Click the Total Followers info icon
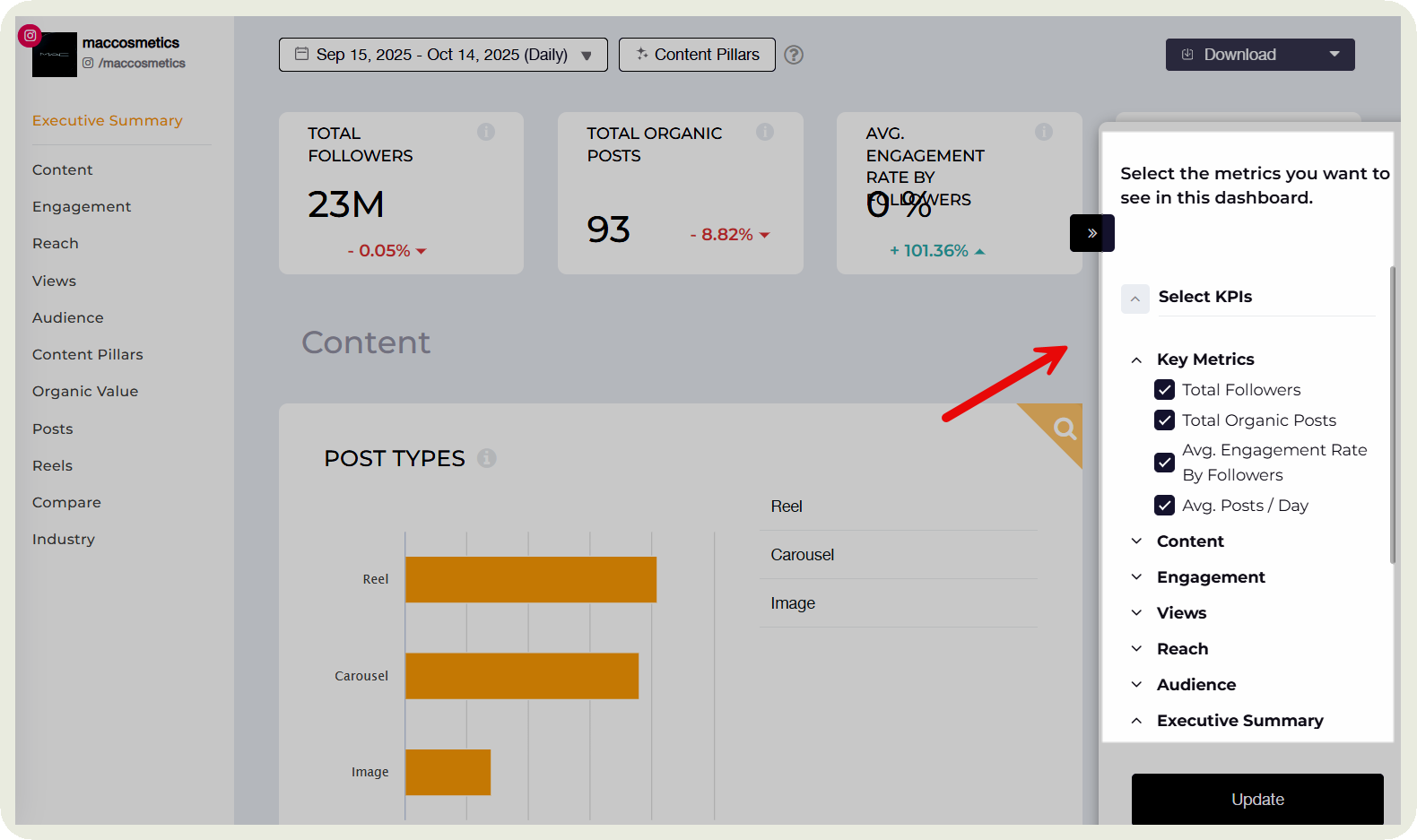Screen dimensions: 1417x840 [x=486, y=132]
